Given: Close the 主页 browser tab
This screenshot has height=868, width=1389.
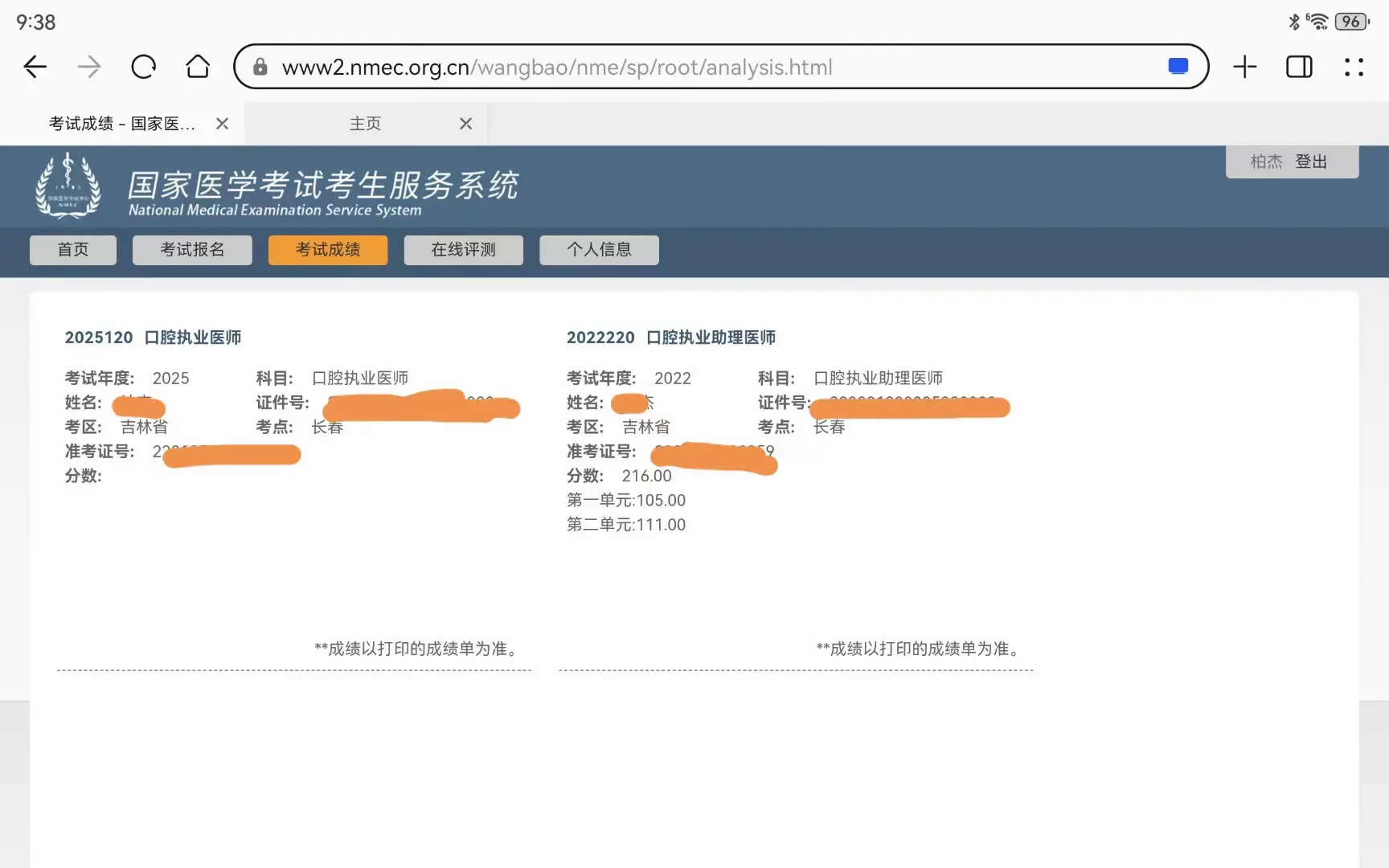Looking at the screenshot, I should tap(465, 124).
